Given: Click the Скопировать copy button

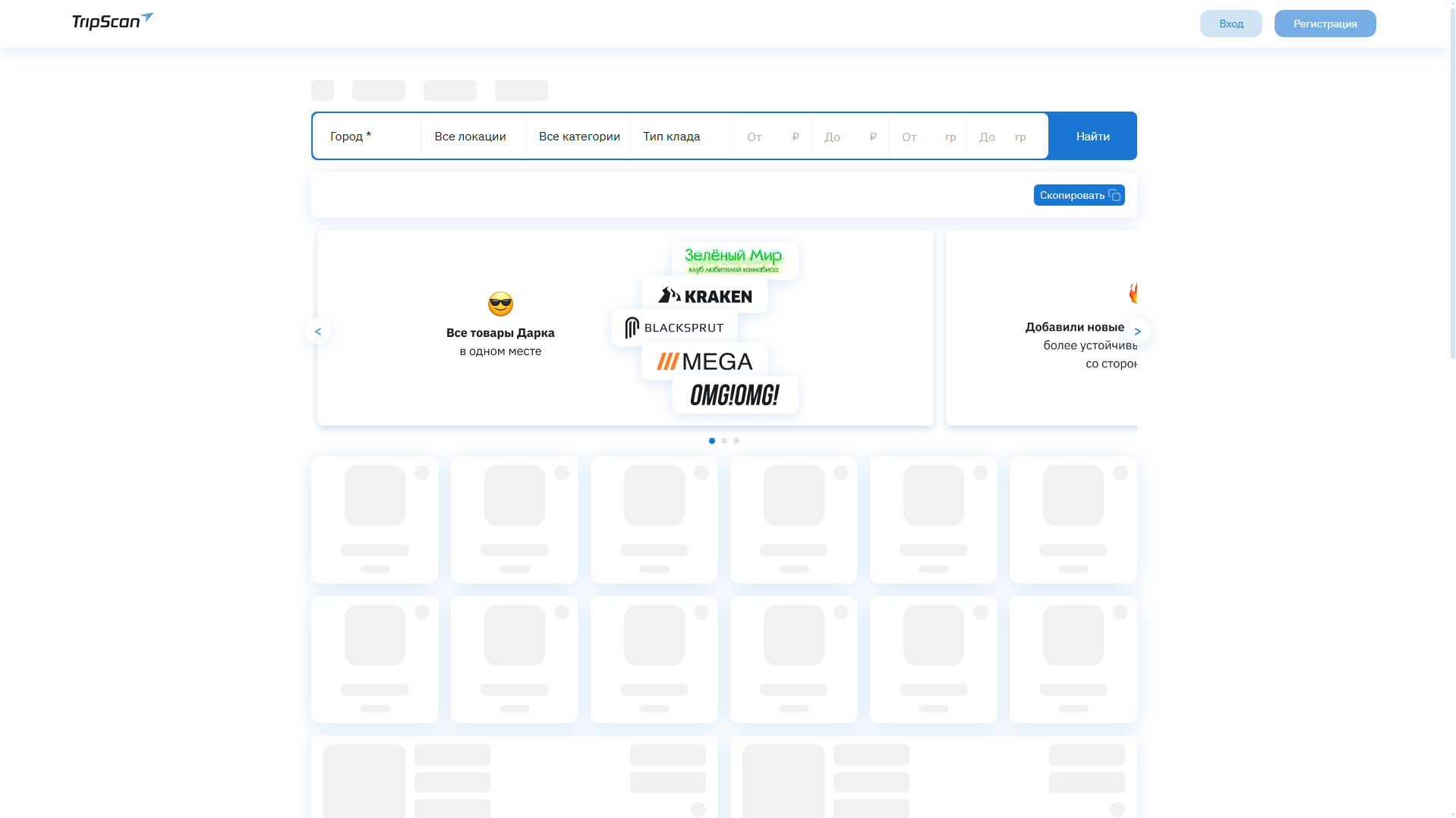Looking at the screenshot, I should click(x=1079, y=195).
